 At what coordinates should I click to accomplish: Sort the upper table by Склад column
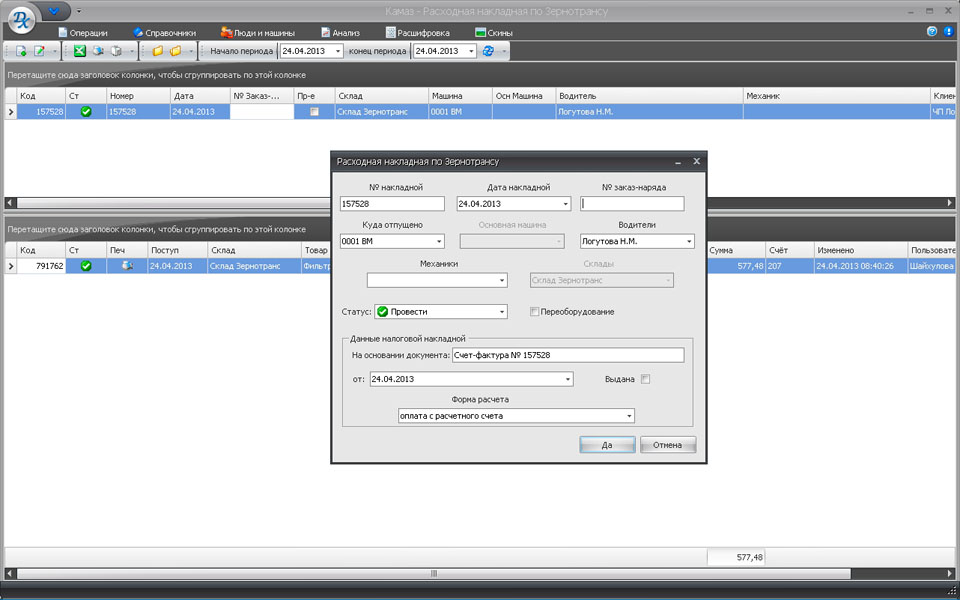381,96
